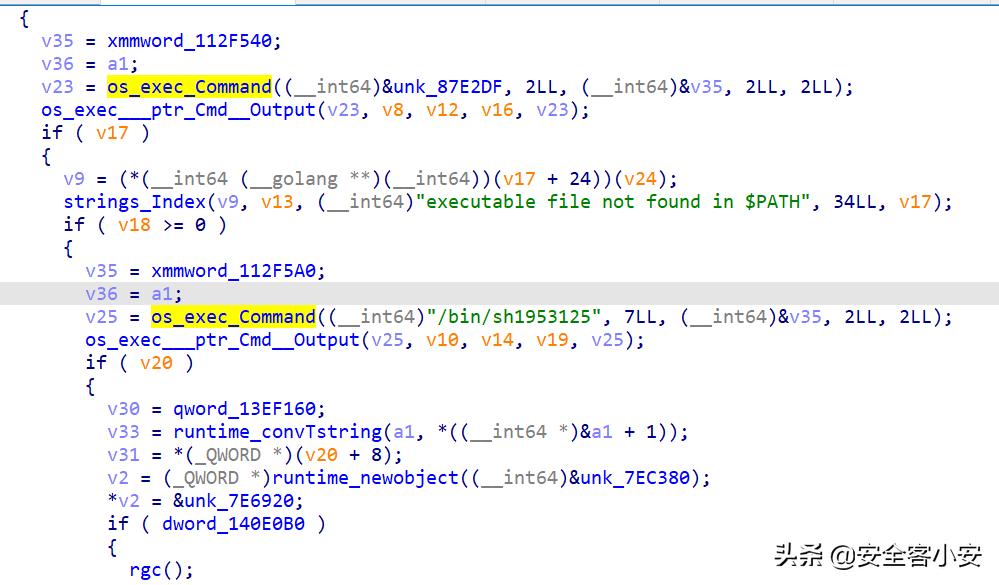Click the os_exec_Command call assigned to v25
This screenshot has width=999, height=585.
tap(233, 317)
